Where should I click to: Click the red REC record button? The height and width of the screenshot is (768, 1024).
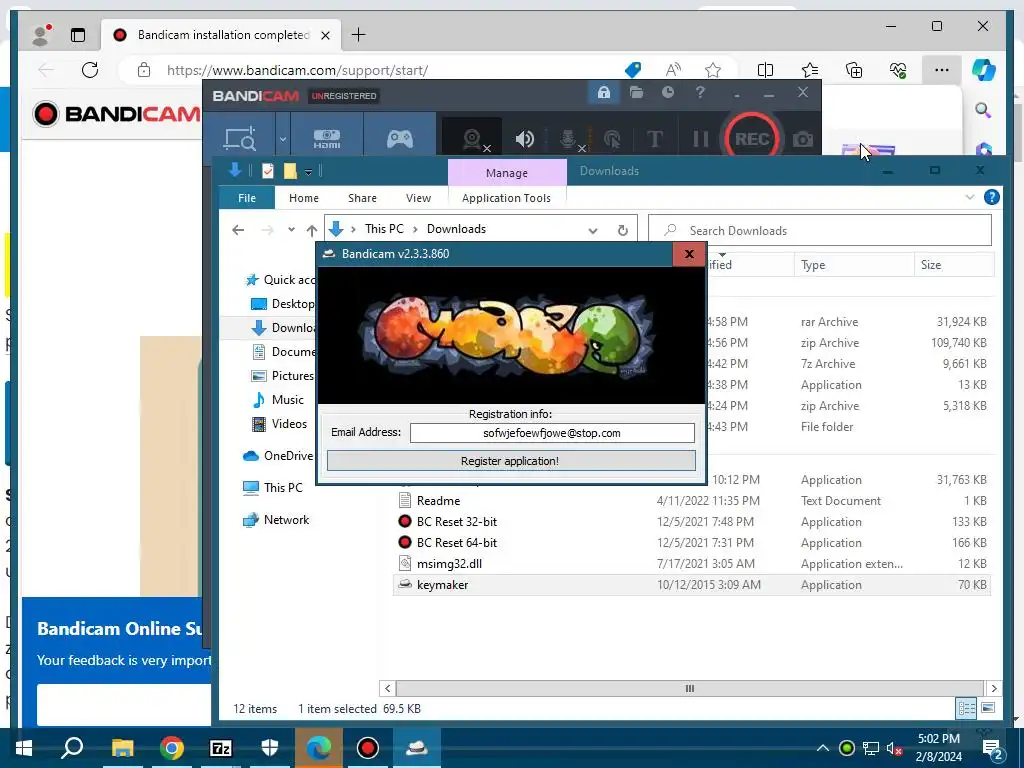tap(752, 138)
